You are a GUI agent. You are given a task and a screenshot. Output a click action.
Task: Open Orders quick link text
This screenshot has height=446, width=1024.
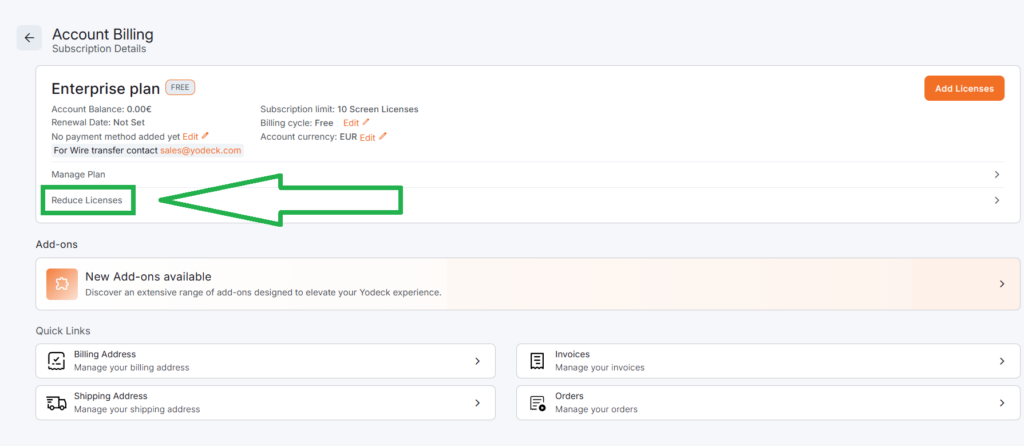(x=570, y=396)
